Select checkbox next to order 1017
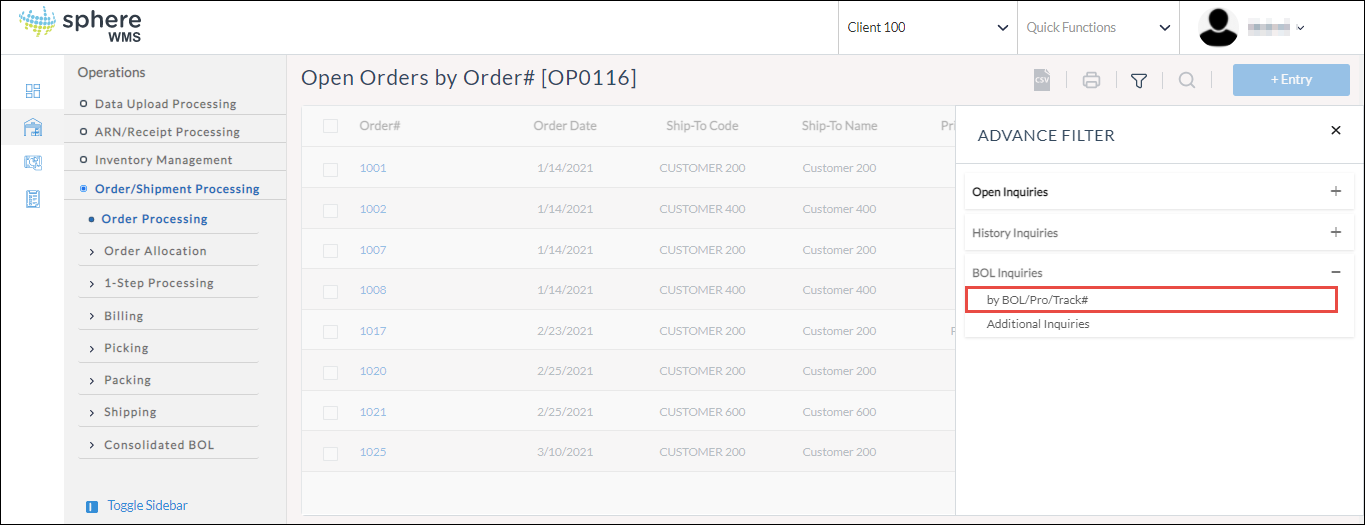 coord(330,331)
